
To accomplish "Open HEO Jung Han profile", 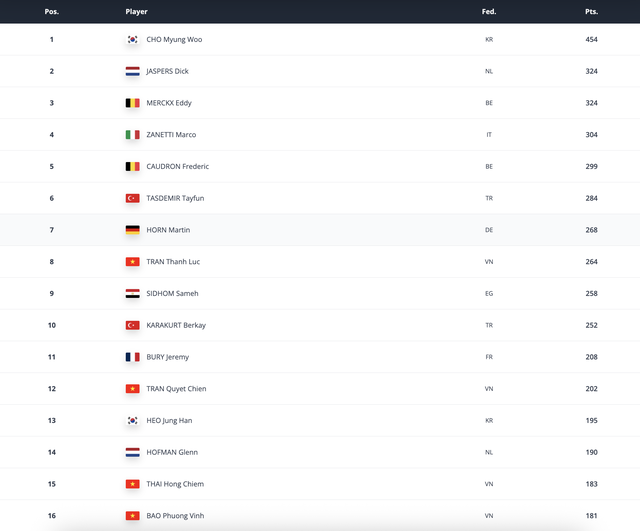I will (169, 420).
